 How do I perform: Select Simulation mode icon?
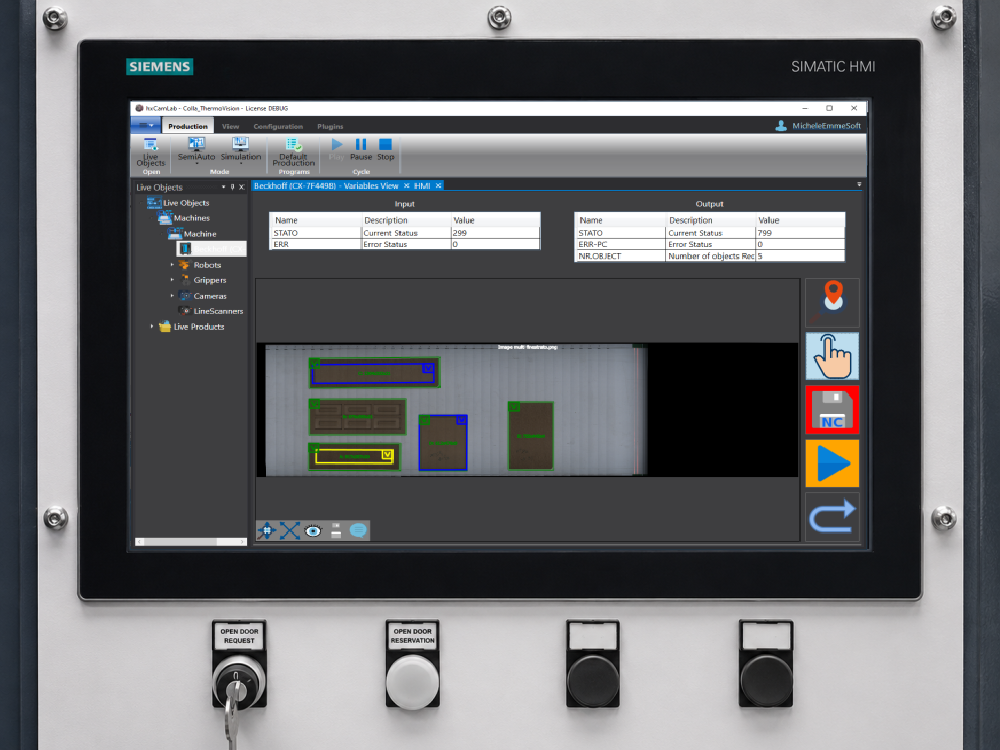click(240, 150)
